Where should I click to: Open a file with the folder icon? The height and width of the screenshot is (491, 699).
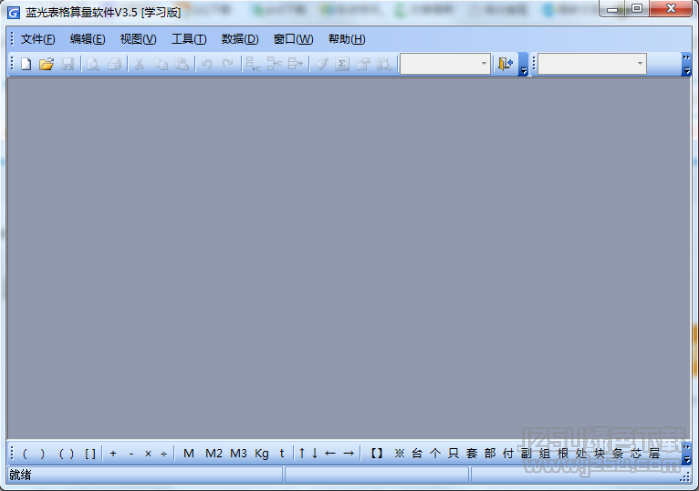click(46, 64)
